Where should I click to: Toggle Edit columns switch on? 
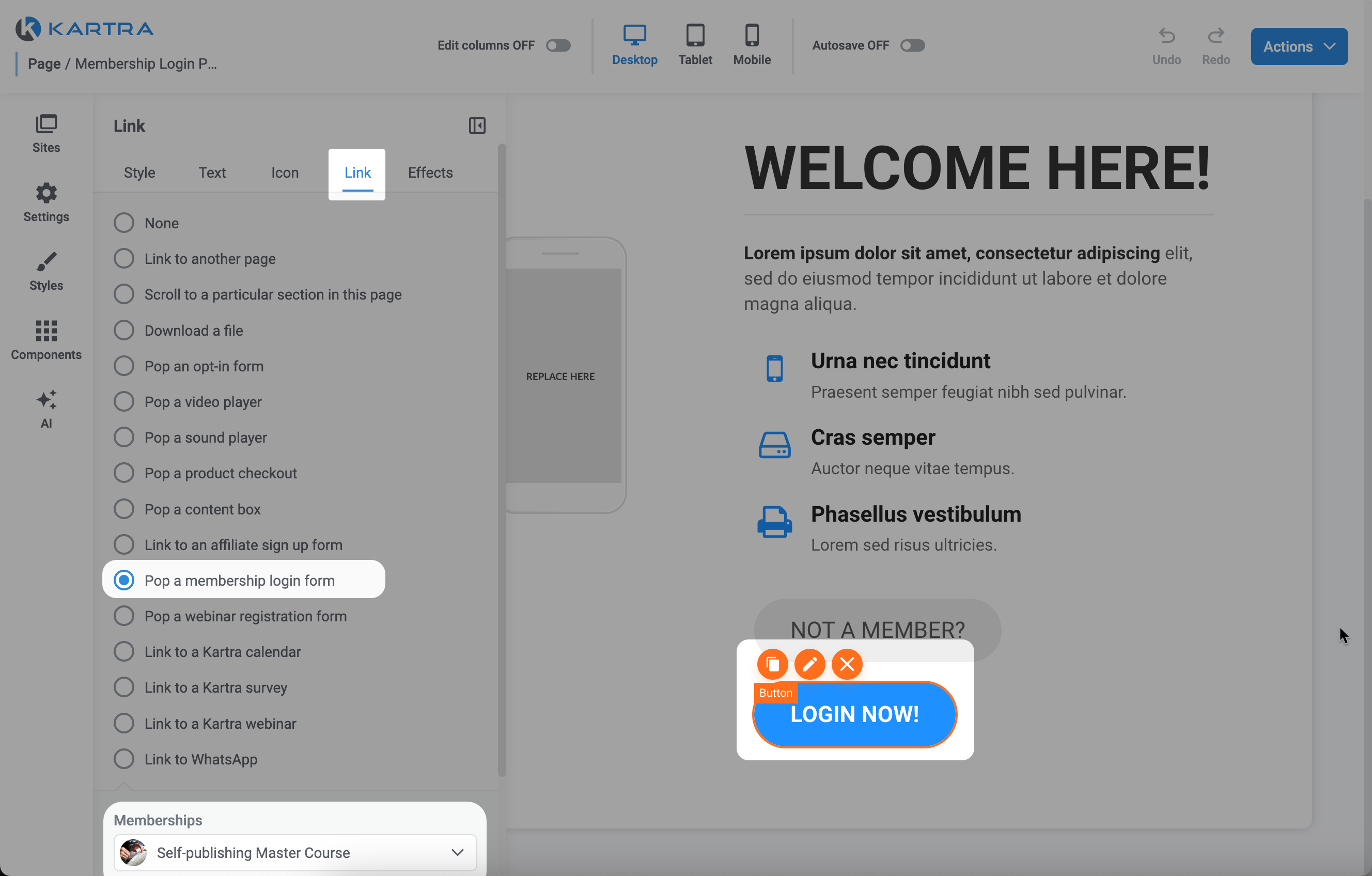558,45
